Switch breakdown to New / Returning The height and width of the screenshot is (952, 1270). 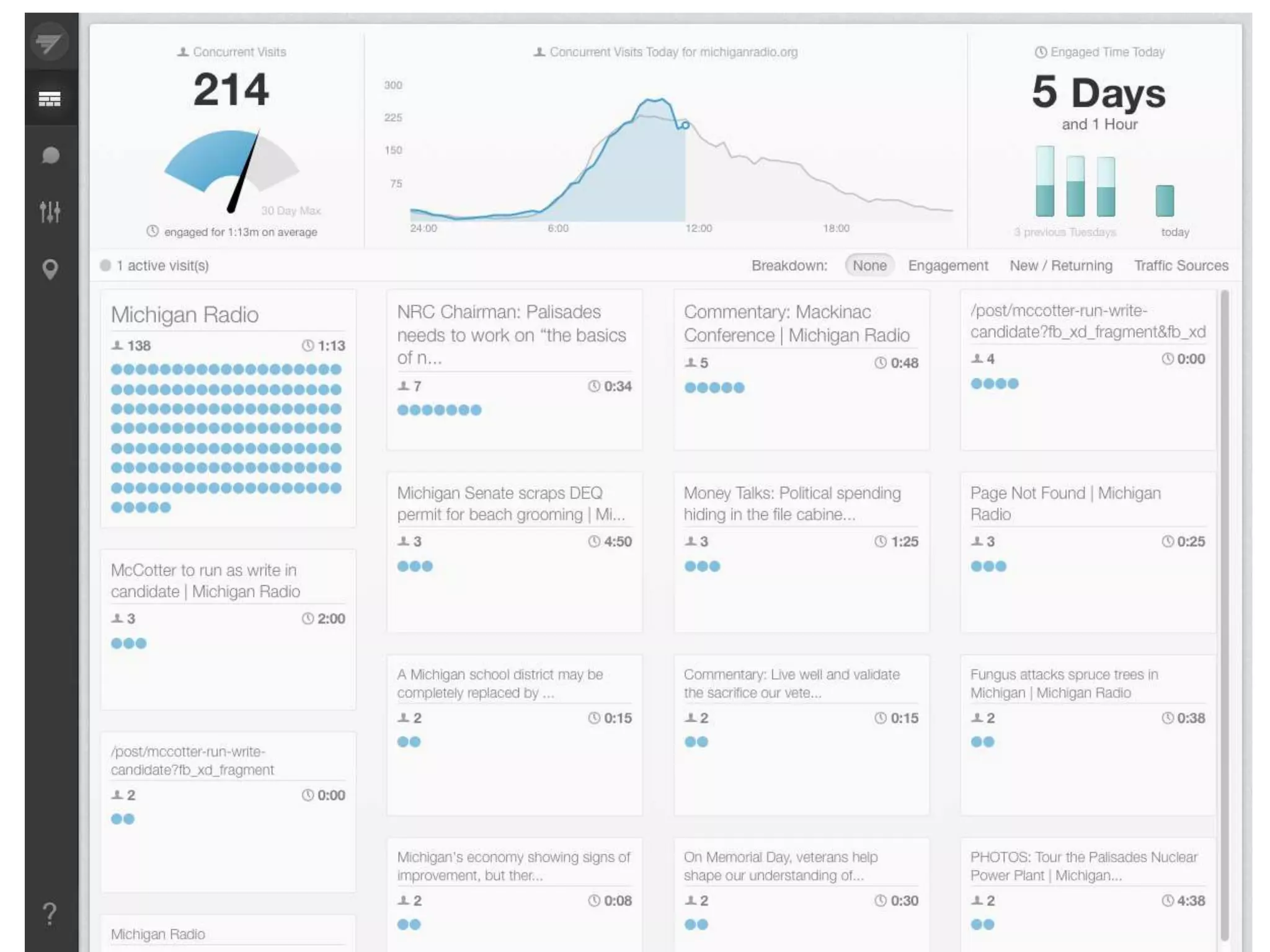pyautogui.click(x=1060, y=265)
